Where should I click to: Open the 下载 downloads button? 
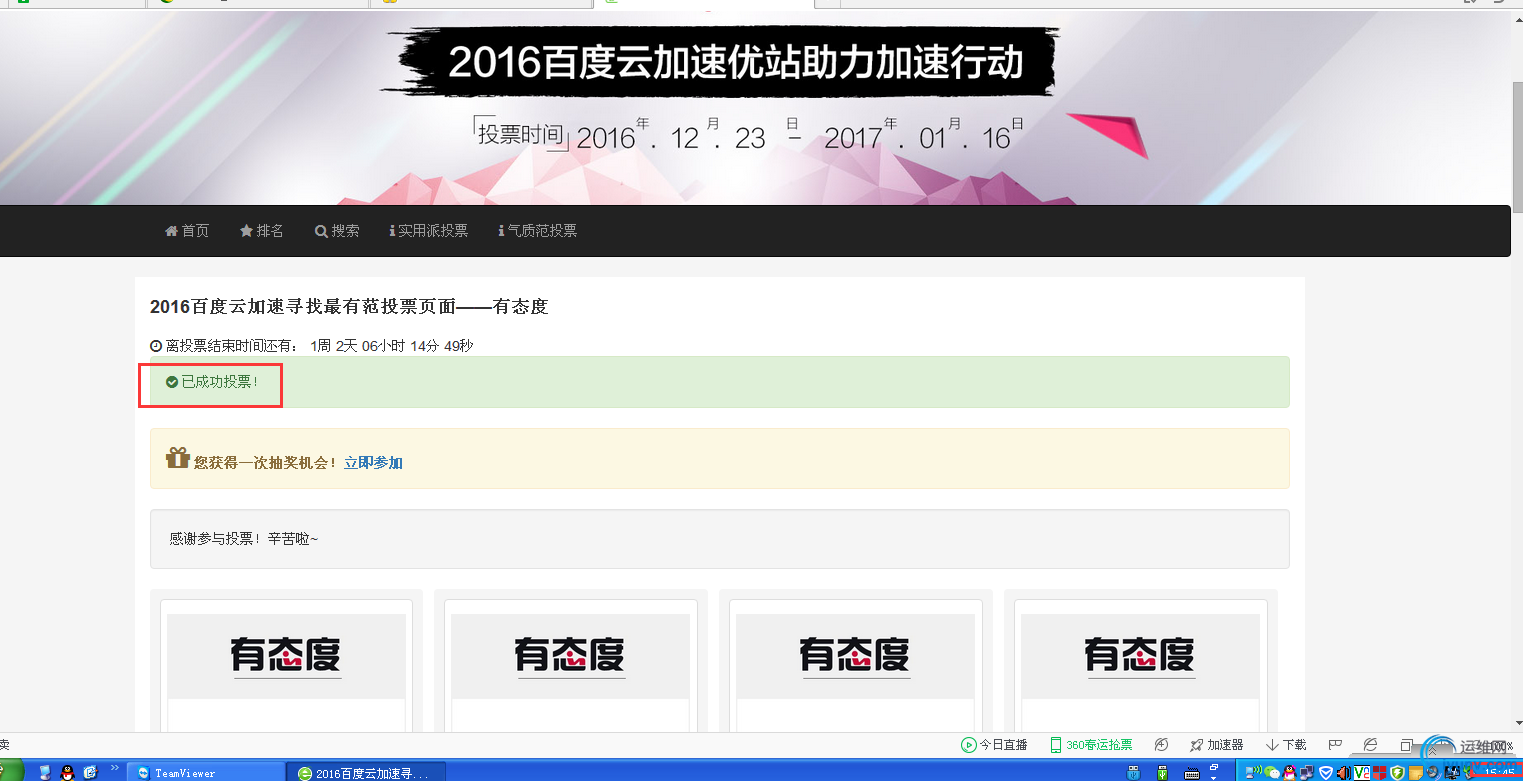tap(1286, 745)
